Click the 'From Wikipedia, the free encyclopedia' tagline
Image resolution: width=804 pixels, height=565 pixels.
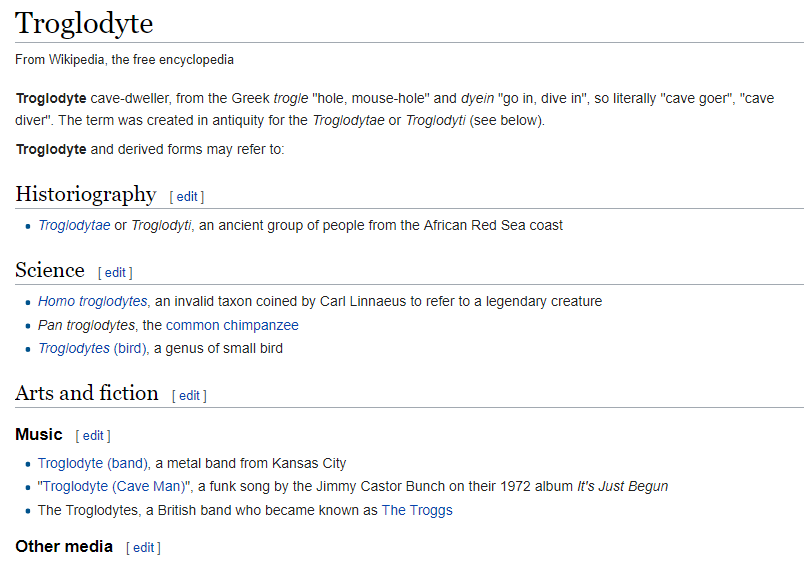(x=124, y=60)
